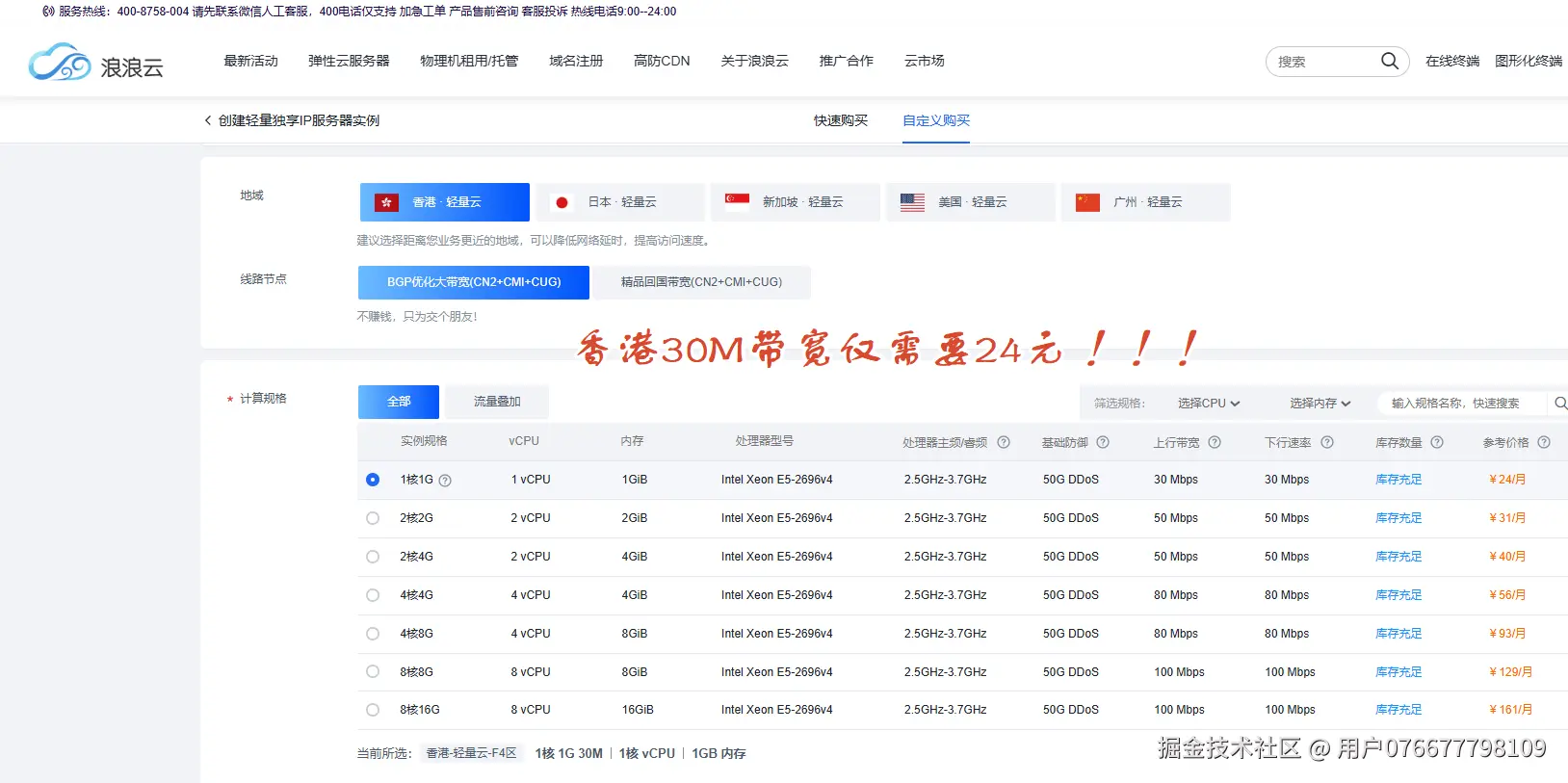Viewport: 1568px width, 783px height.
Task: Open the 高防CDN menu
Action: pos(662,61)
